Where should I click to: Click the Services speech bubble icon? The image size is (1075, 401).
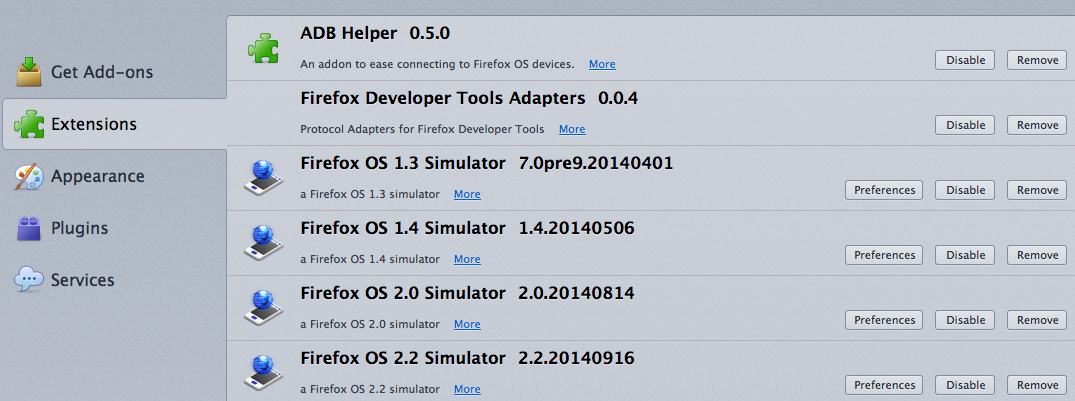point(29,281)
